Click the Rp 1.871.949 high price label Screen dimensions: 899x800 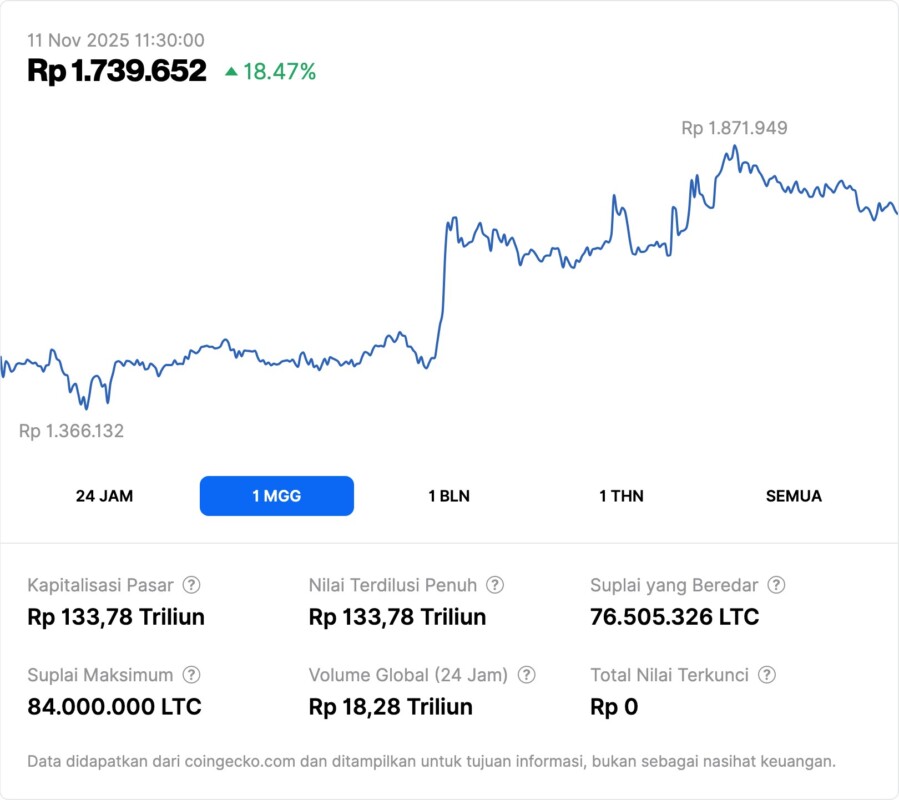point(734,128)
